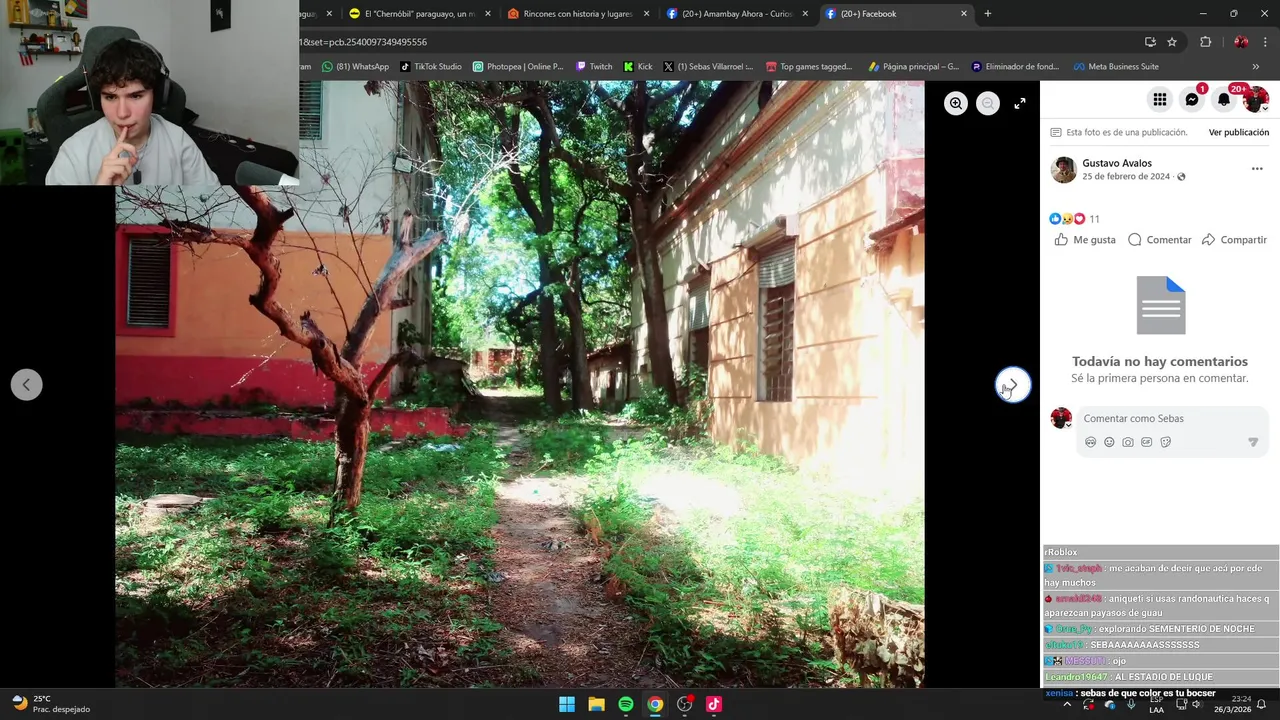Open post options three-dot menu

click(1257, 169)
